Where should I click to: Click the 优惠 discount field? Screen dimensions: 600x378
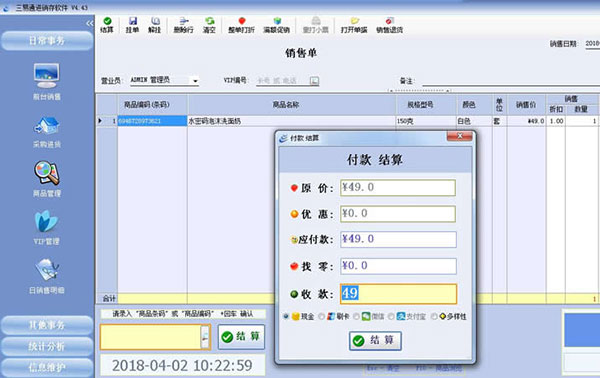[x=398, y=214]
